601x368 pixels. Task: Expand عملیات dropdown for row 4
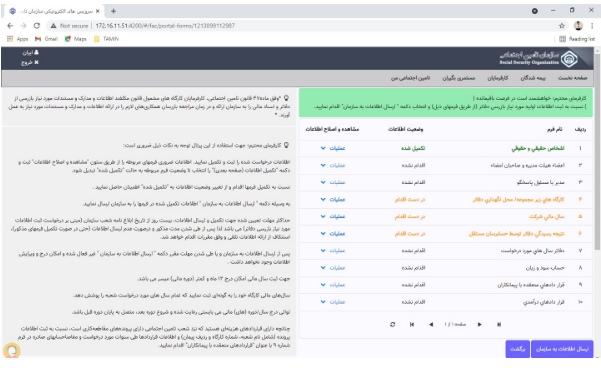pos(333,199)
